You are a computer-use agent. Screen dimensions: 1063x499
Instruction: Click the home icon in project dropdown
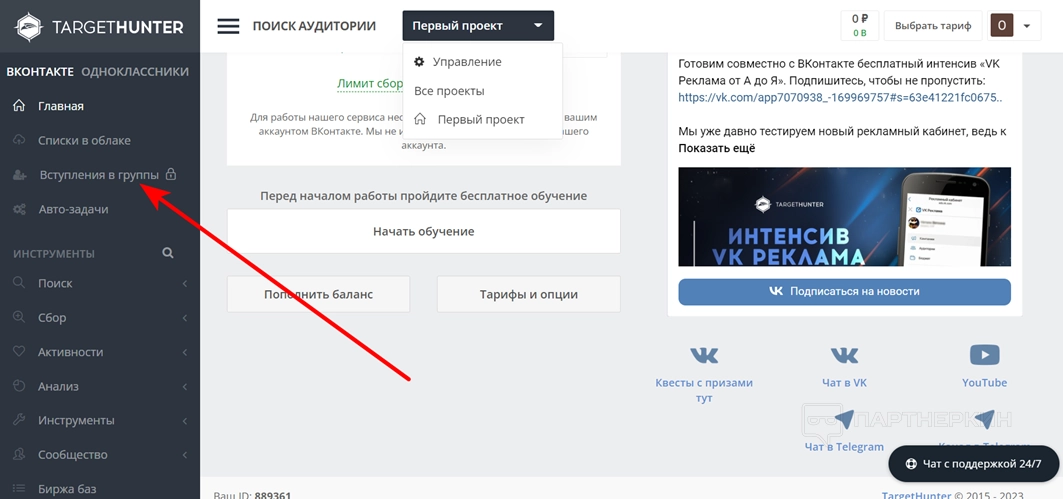pos(420,119)
